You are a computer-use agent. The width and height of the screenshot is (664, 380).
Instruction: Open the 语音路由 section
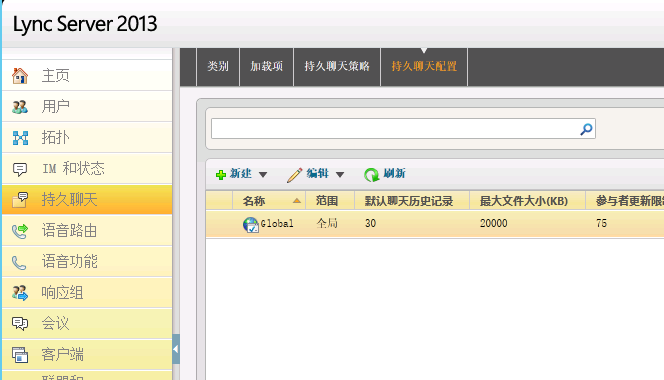pos(87,230)
